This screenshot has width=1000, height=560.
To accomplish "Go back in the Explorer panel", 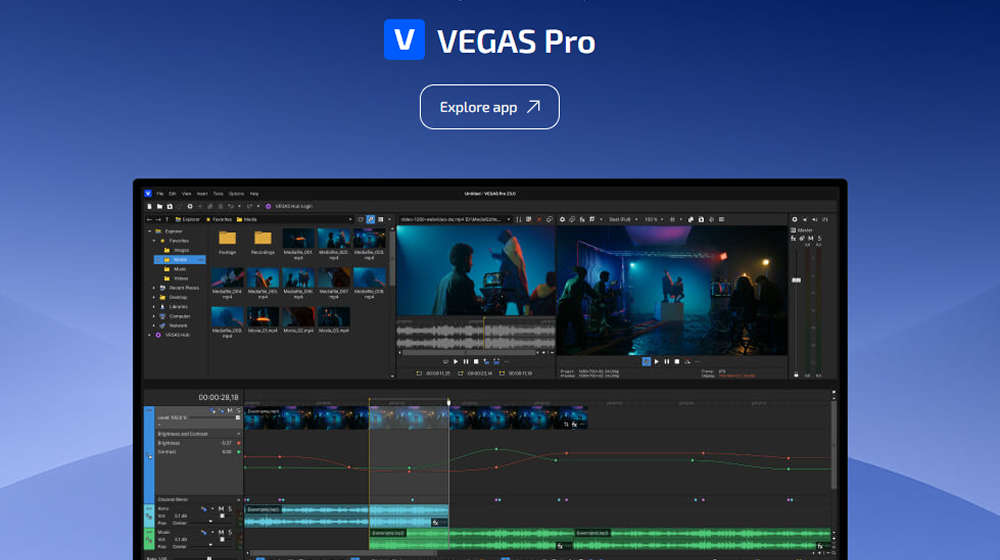I will click(149, 219).
